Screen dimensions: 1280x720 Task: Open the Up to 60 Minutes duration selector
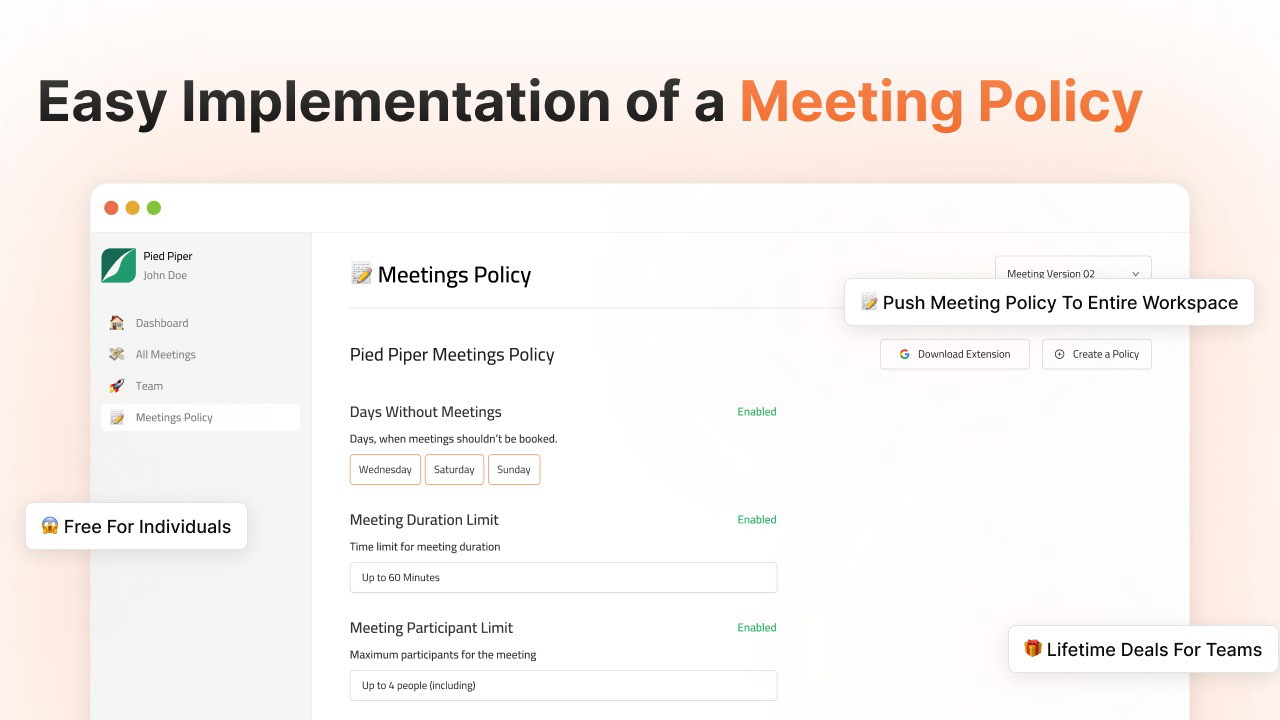tap(563, 577)
